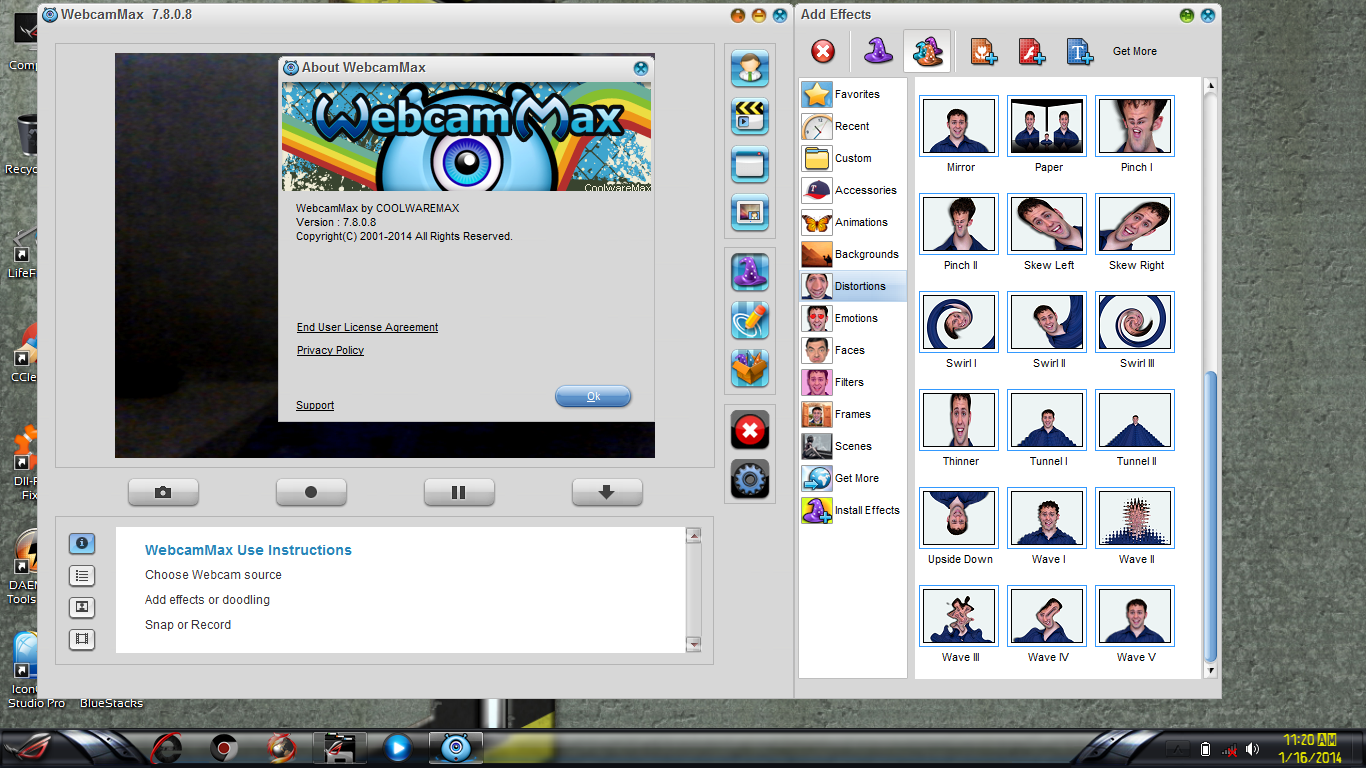
Task: Start recording with the round record button
Action: pyautogui.click(x=311, y=492)
